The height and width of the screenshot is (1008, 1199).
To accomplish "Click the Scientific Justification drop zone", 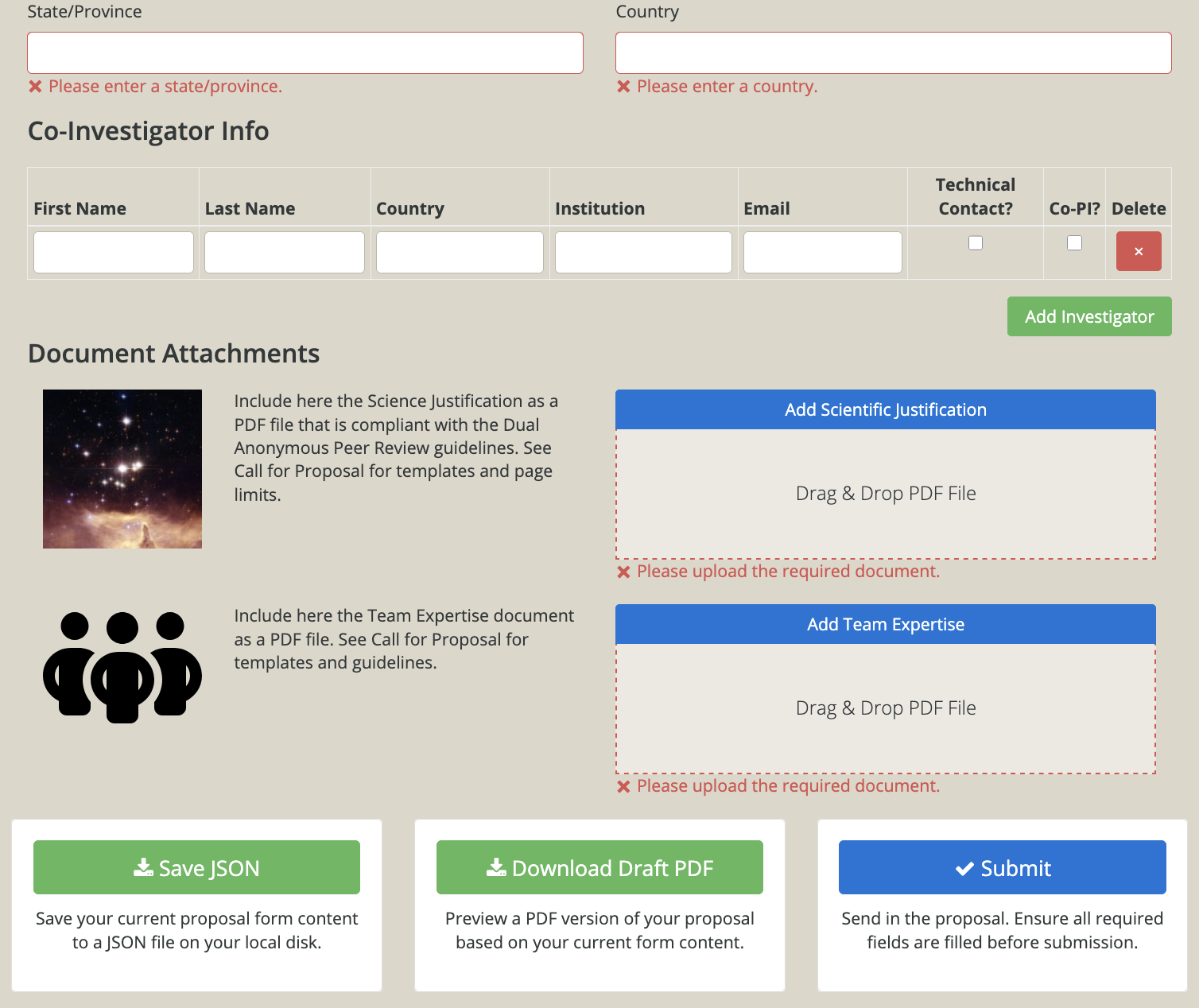I will [x=885, y=494].
